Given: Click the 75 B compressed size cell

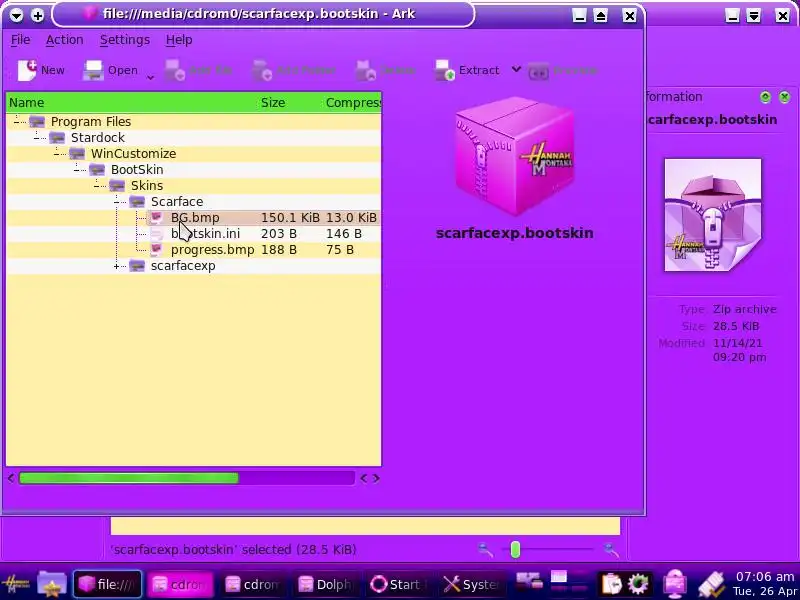Looking at the screenshot, I should (340, 250).
